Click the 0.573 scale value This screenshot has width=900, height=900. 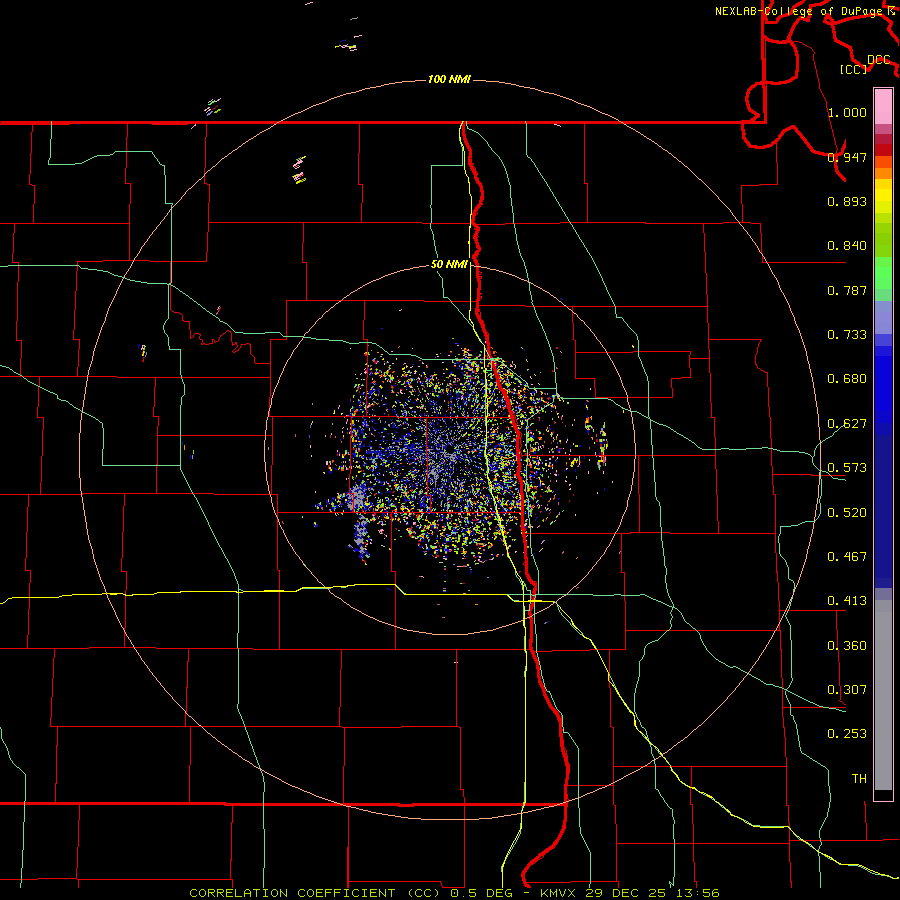[847, 468]
